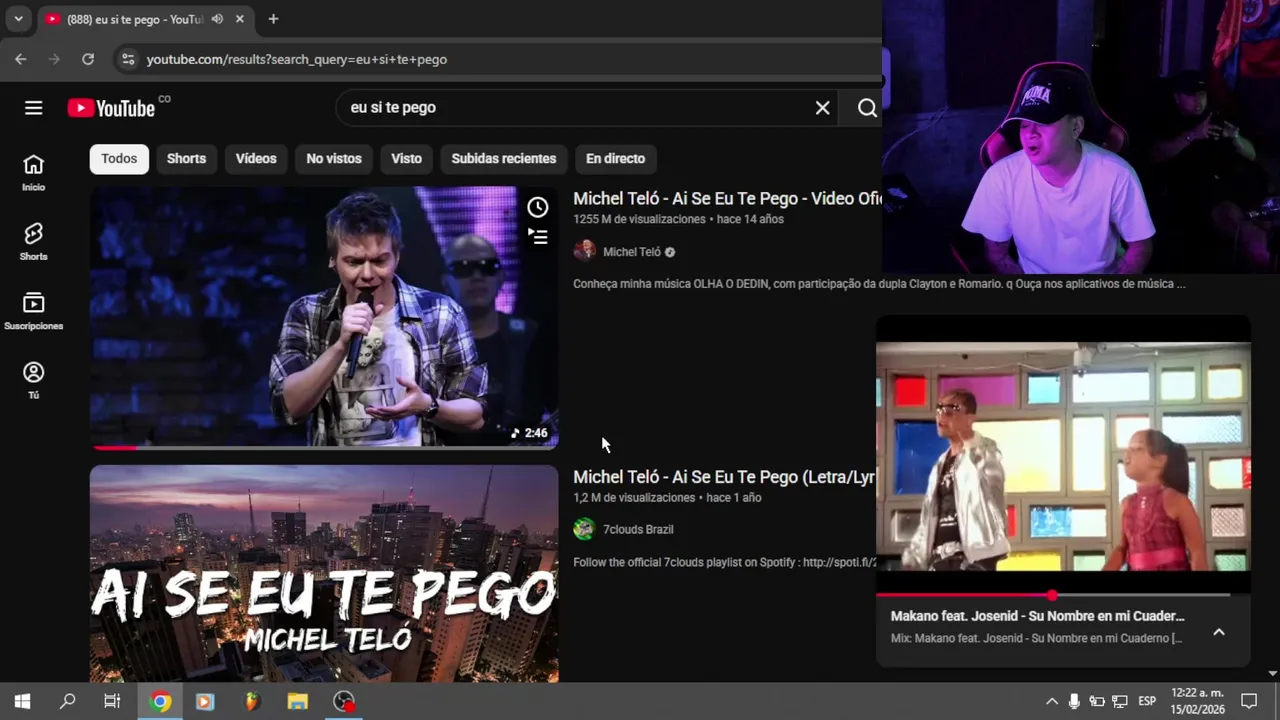The height and width of the screenshot is (720, 1280).
Task: Select the Shorts filter chip
Action: click(186, 159)
